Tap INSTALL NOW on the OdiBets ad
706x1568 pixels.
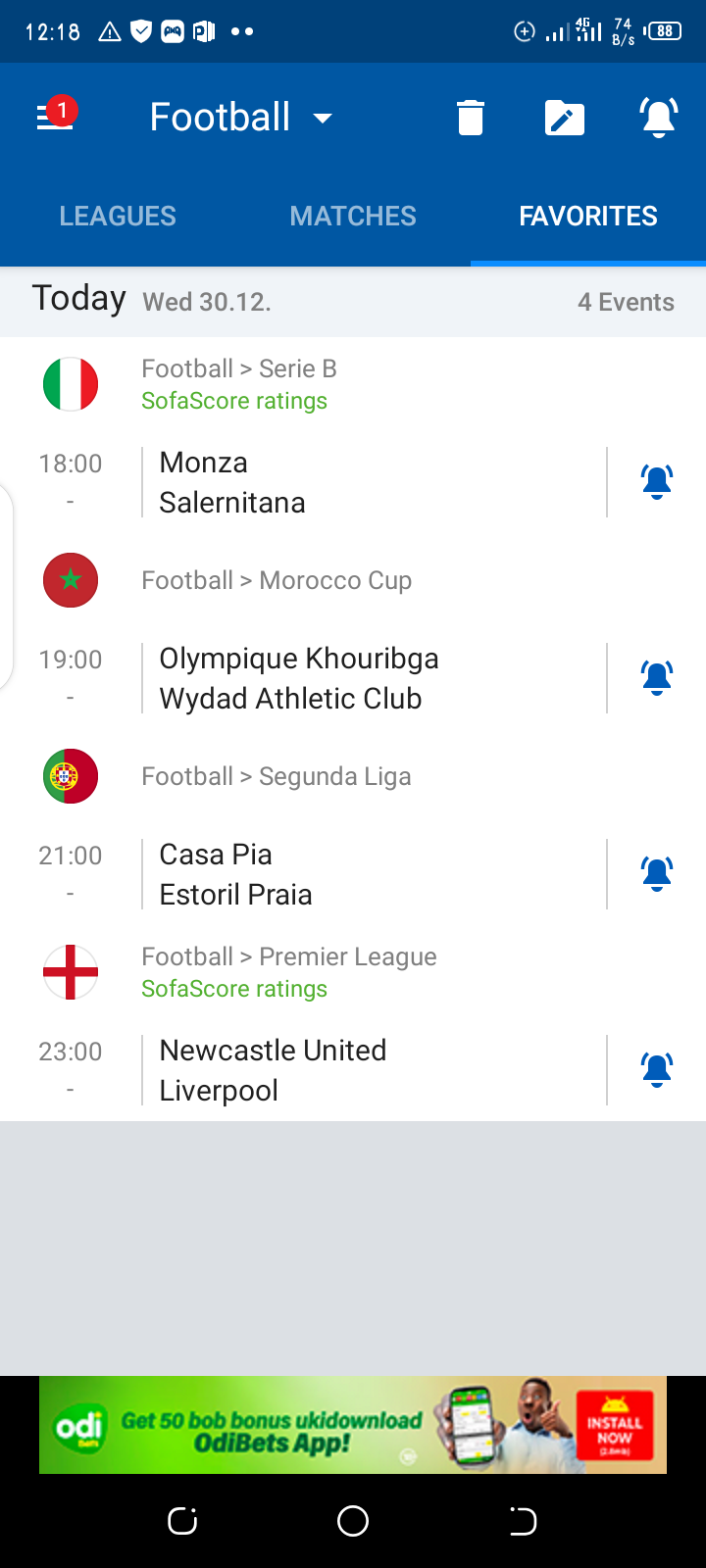(x=615, y=1426)
